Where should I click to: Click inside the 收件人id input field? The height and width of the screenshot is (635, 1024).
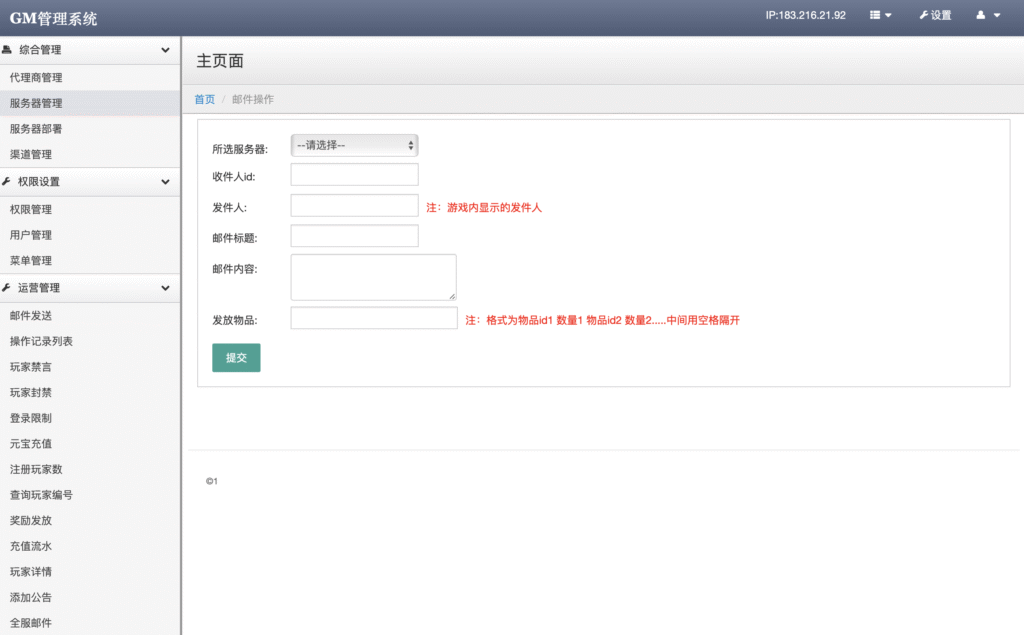click(x=353, y=174)
